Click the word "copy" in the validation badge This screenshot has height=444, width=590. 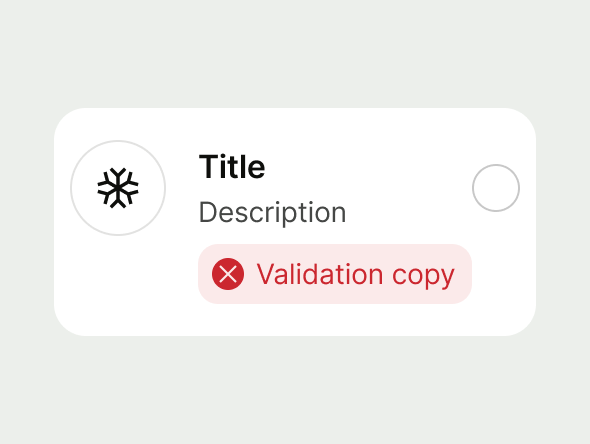point(423,277)
